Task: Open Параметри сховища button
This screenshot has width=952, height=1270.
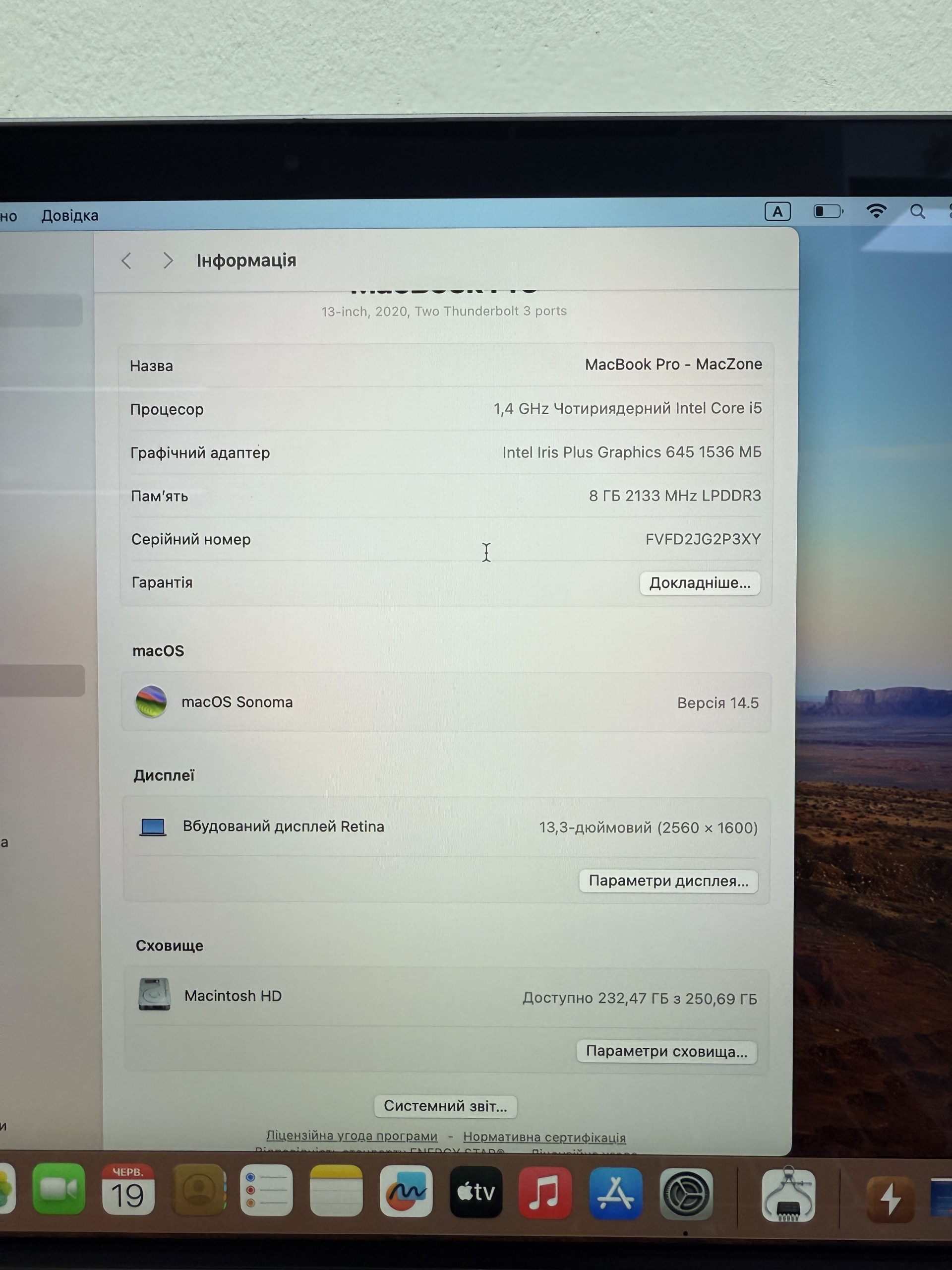Action: click(x=666, y=1051)
